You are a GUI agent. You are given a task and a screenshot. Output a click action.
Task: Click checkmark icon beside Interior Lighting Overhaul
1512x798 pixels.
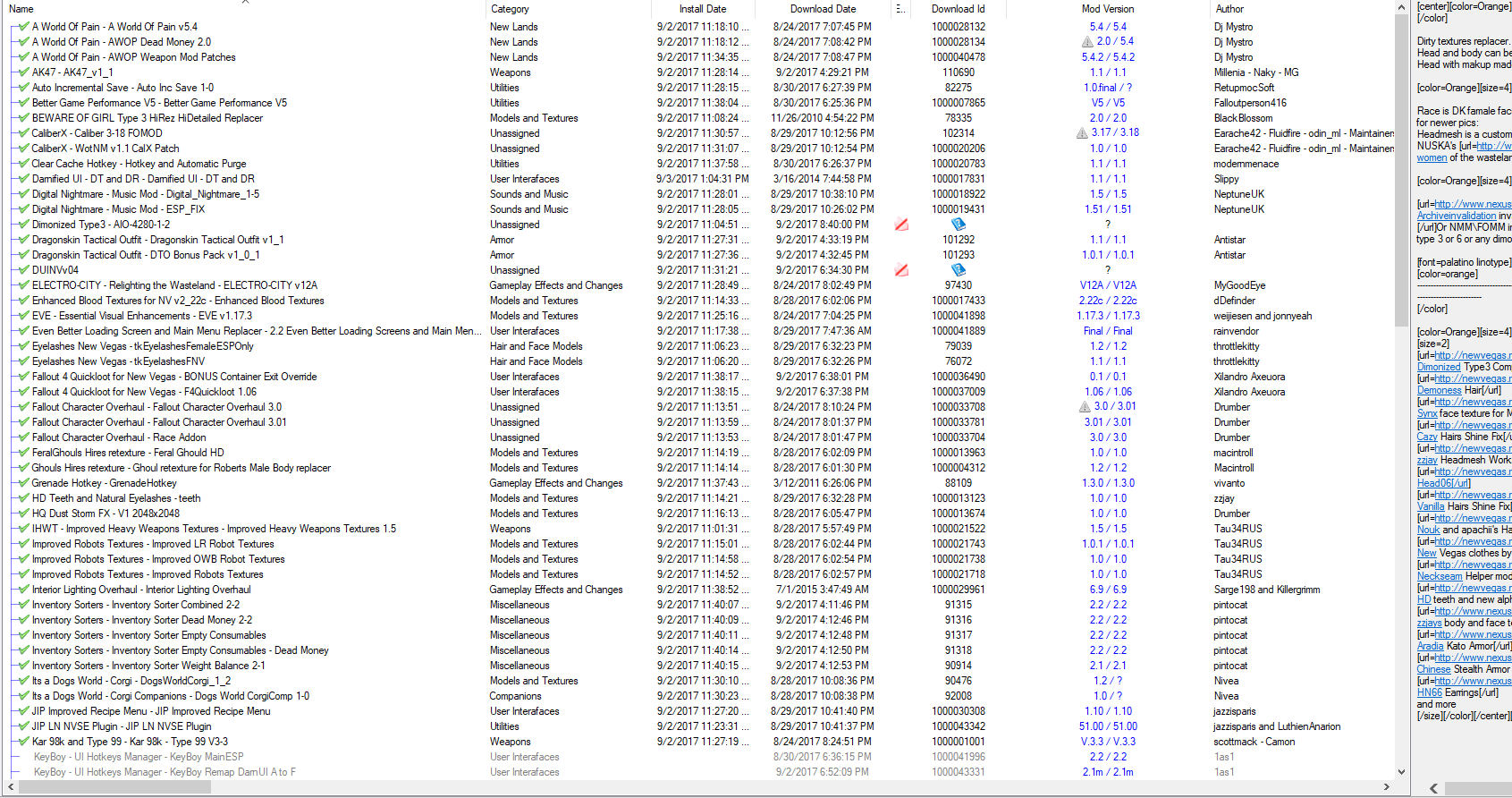click(23, 590)
